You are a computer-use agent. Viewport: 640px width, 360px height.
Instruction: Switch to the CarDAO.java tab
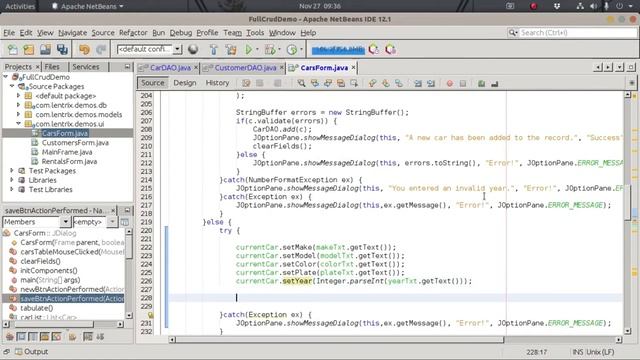(170, 68)
